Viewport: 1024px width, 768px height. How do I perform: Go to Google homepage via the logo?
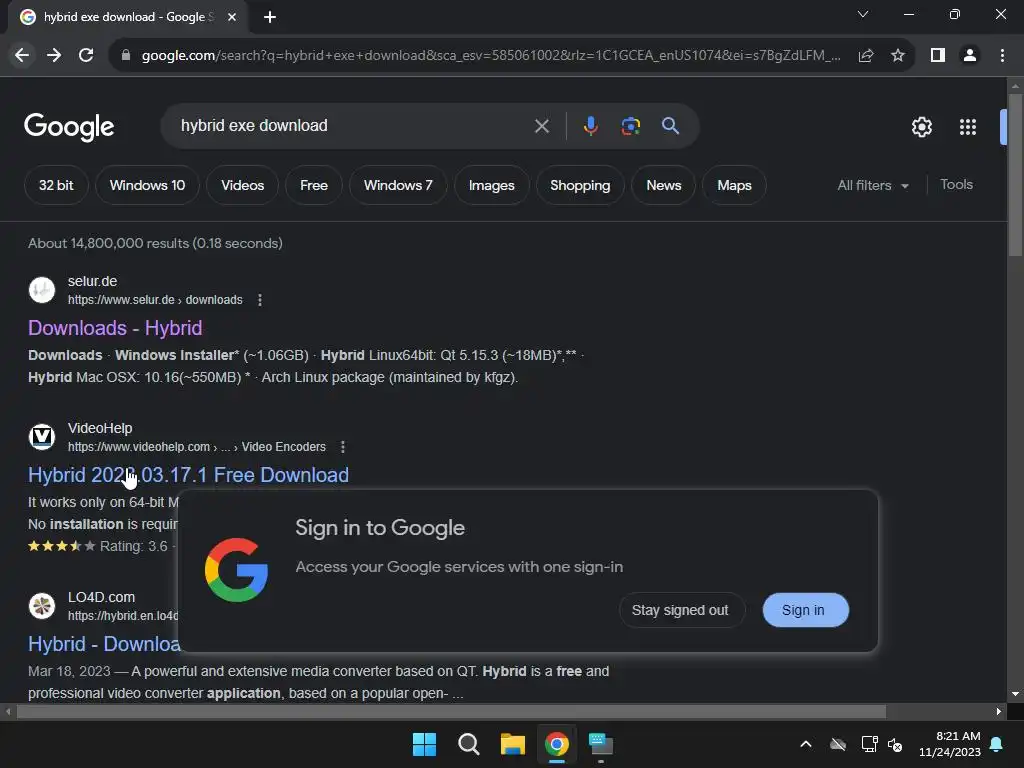[69, 127]
